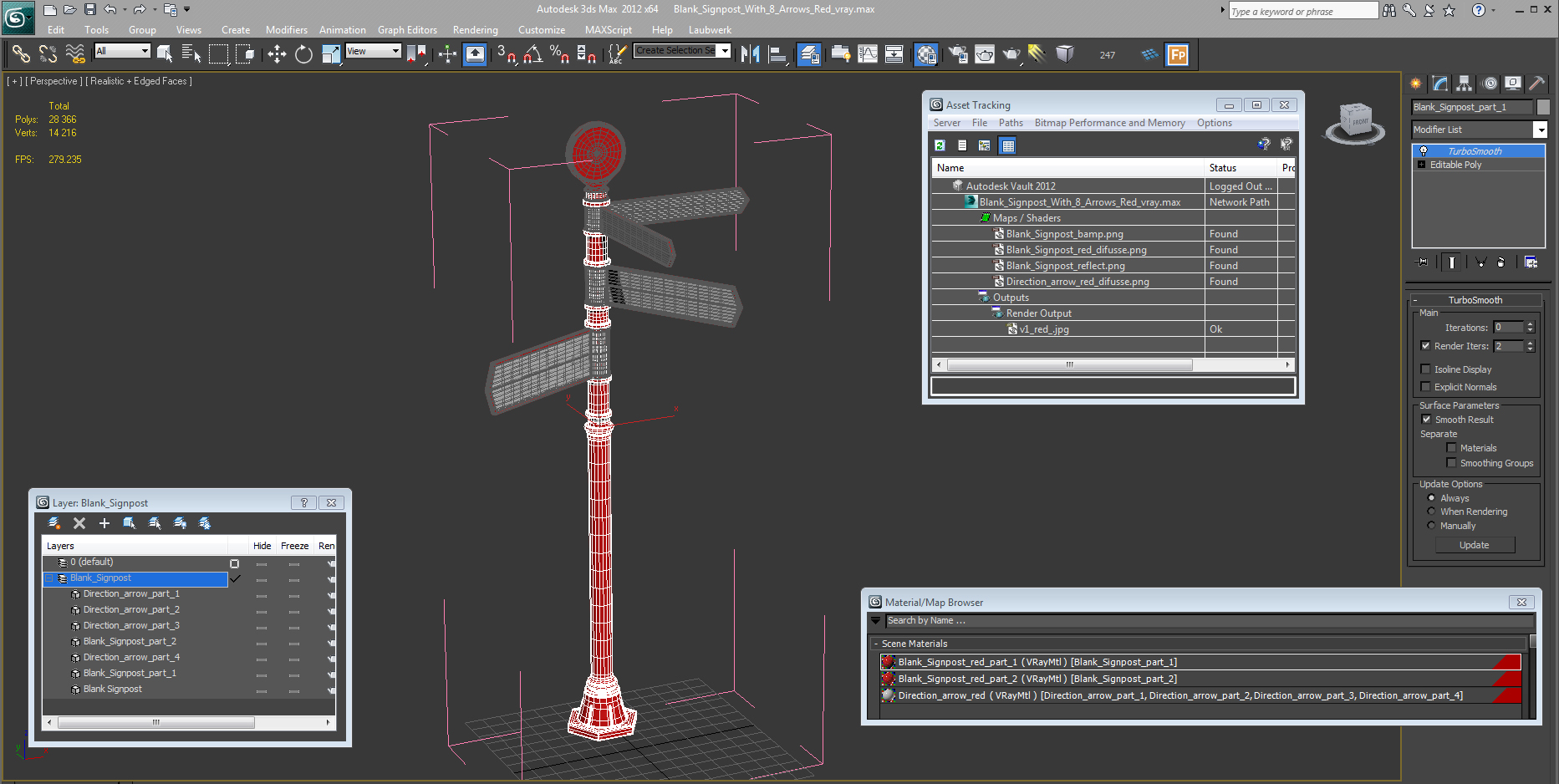The width and height of the screenshot is (1559, 784).
Task: Switch to the Create panel tab icon
Action: (1416, 84)
